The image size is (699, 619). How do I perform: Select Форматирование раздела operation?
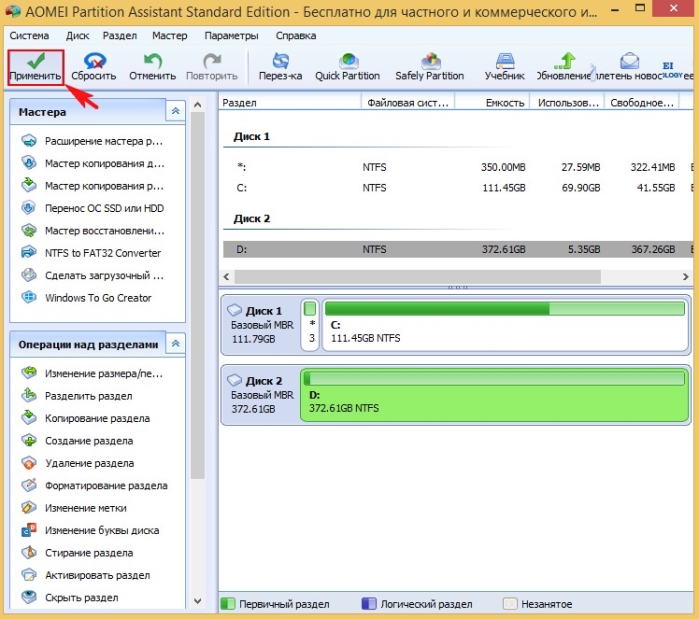click(x=95, y=485)
